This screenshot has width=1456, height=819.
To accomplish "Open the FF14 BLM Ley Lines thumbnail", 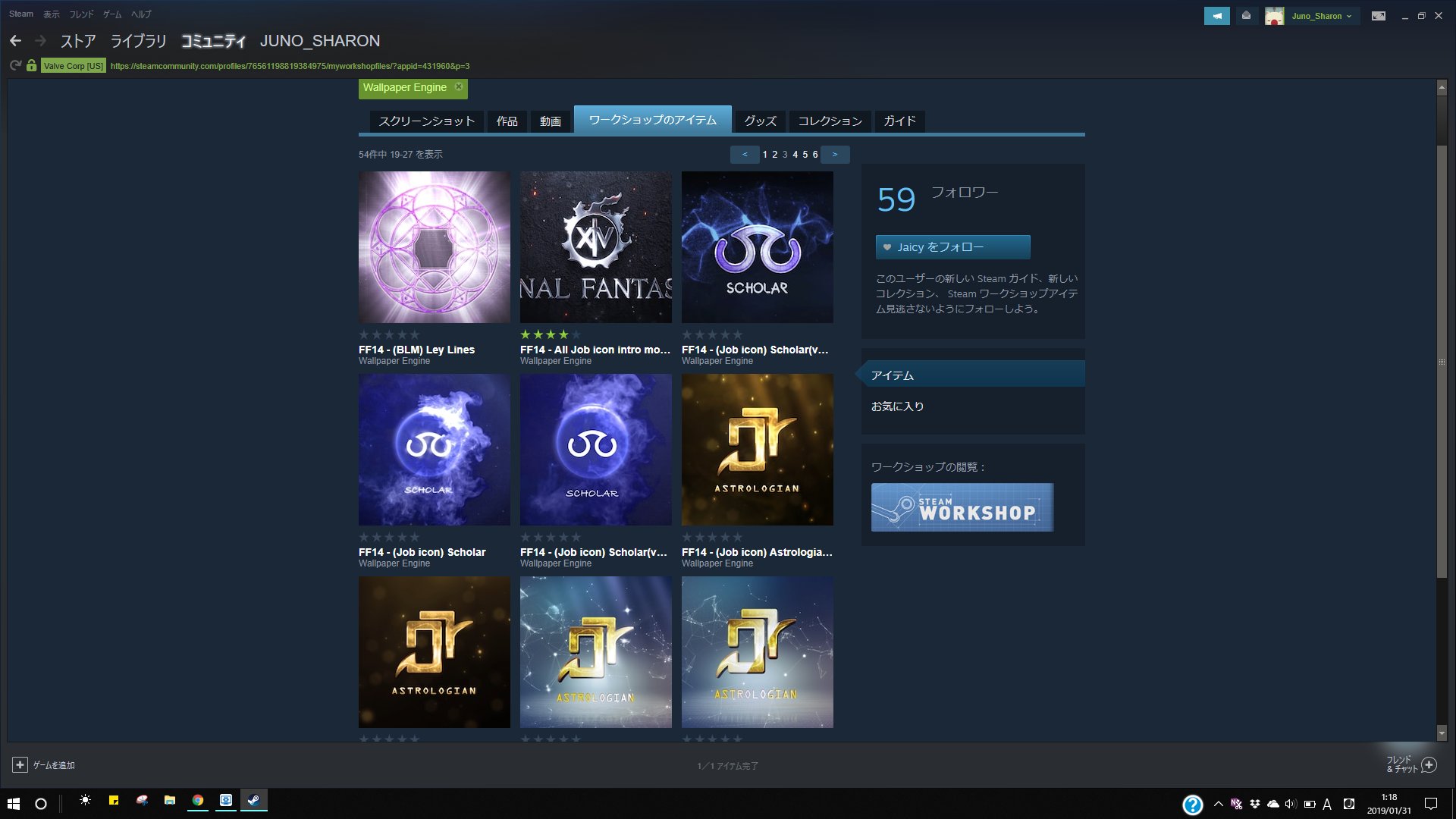I will coord(434,247).
